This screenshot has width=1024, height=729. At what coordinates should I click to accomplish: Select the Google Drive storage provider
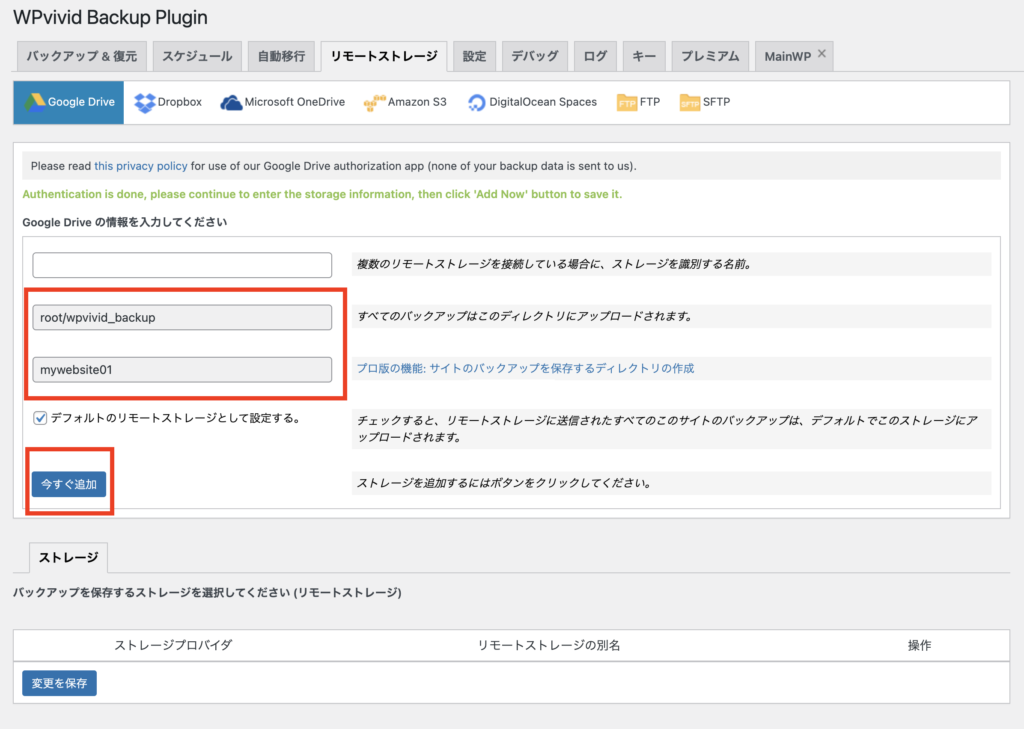click(x=68, y=102)
